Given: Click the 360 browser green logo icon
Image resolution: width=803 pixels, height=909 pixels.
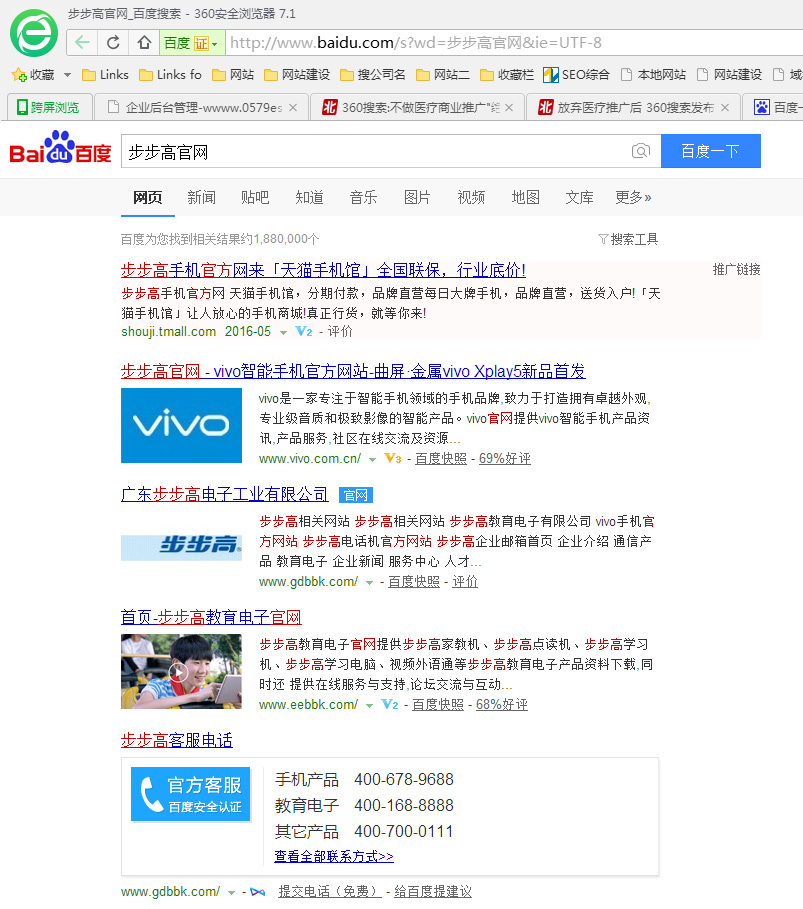Looking at the screenshot, I should [x=34, y=33].
